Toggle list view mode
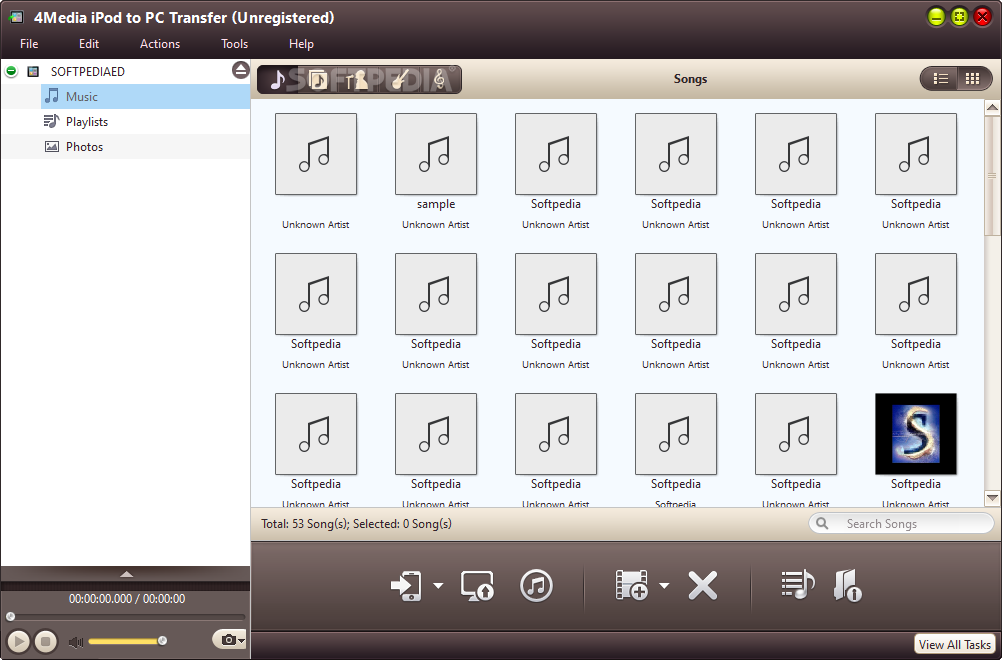The height and width of the screenshot is (660, 1002). click(x=940, y=79)
